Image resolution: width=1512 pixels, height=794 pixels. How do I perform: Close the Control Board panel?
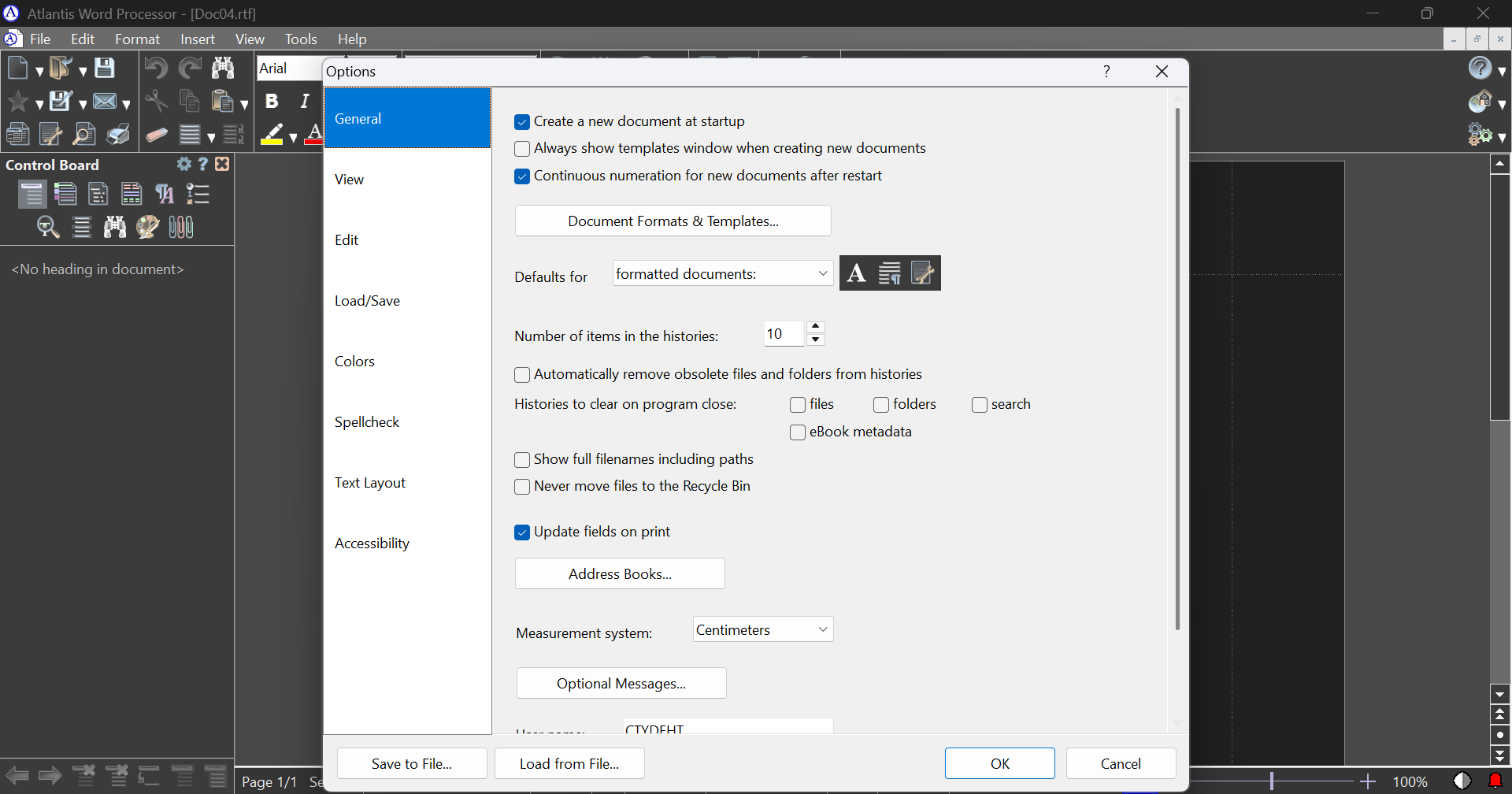[x=223, y=164]
